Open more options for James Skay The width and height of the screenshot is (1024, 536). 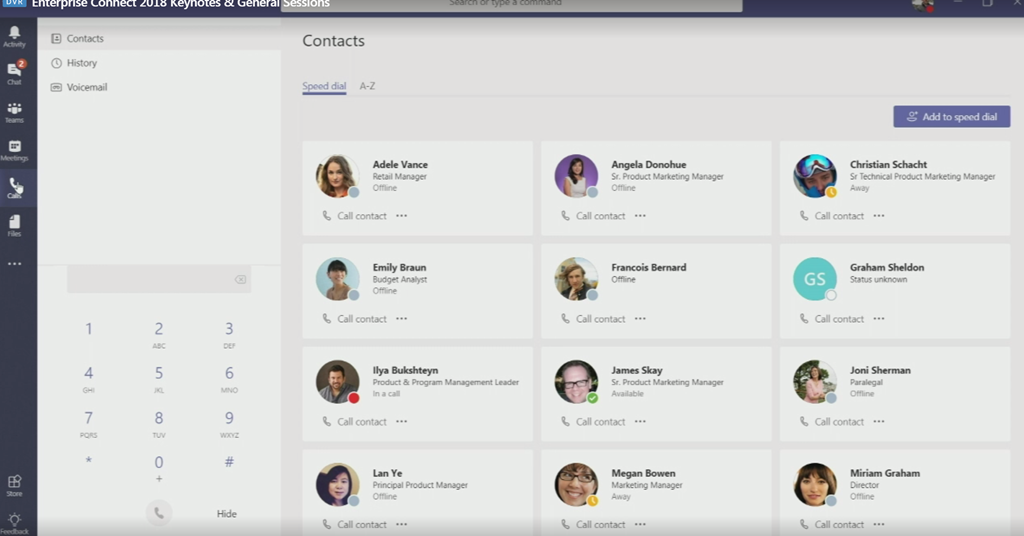tap(640, 421)
